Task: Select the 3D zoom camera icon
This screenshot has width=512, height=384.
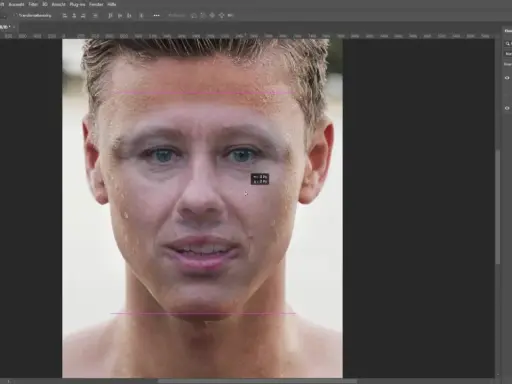Action: point(230,16)
